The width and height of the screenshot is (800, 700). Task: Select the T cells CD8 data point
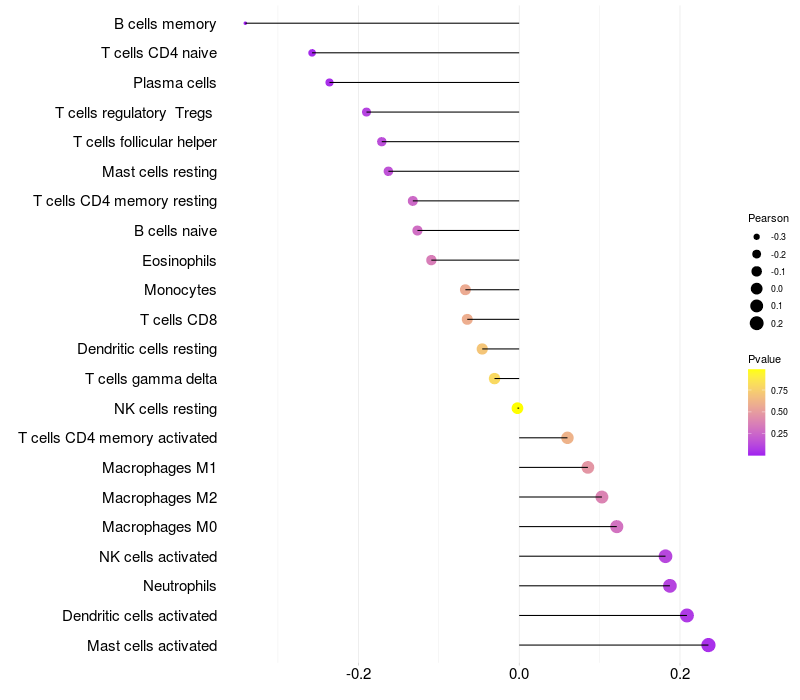point(467,319)
